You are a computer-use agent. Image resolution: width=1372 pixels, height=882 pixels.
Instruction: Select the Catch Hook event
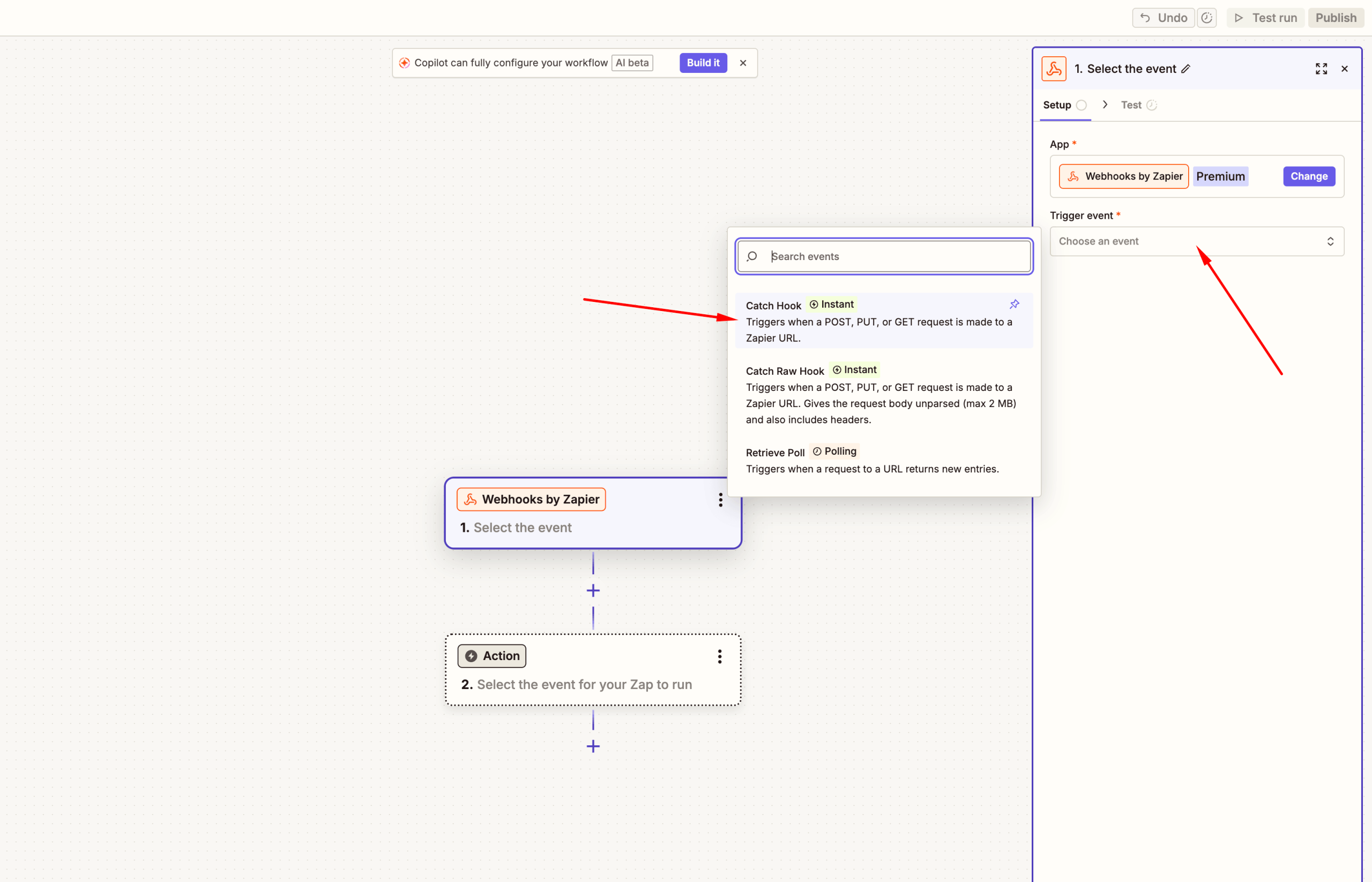(x=884, y=321)
